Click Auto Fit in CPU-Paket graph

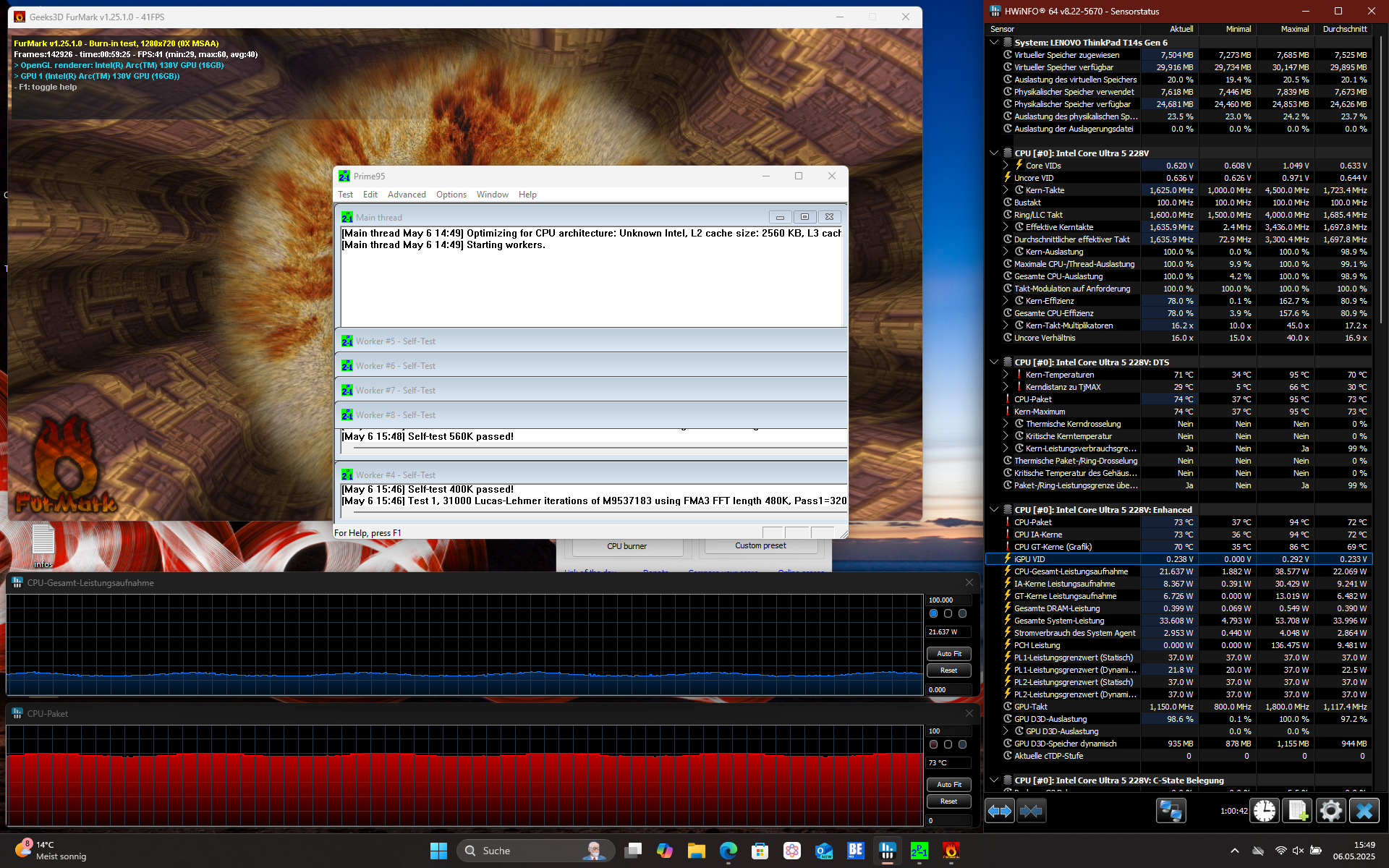point(949,784)
